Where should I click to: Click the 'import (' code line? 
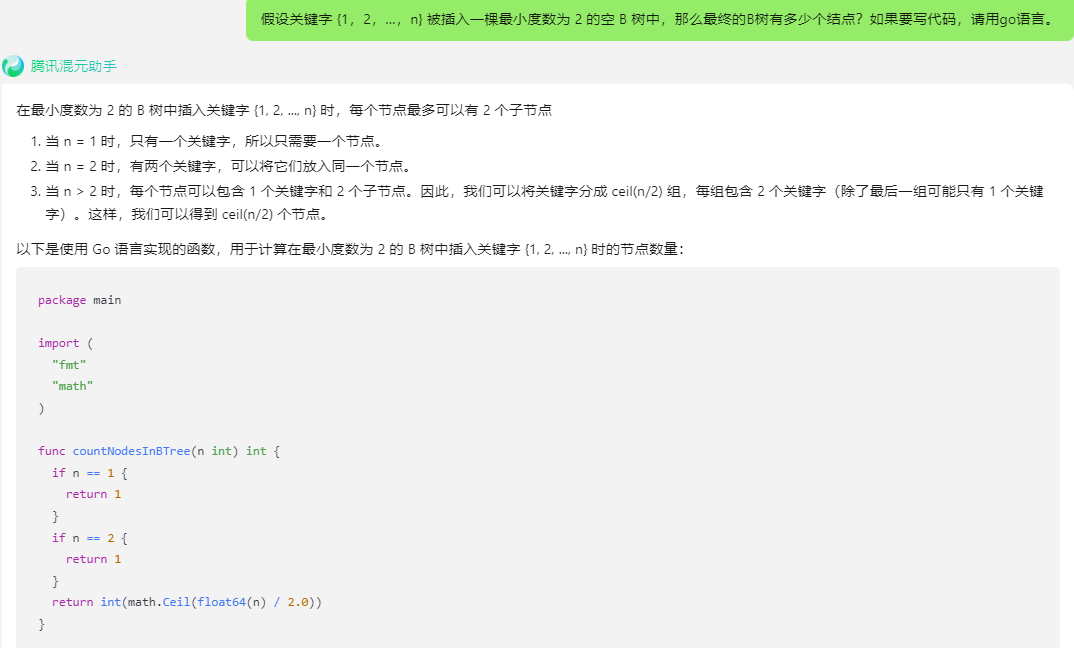(66, 343)
